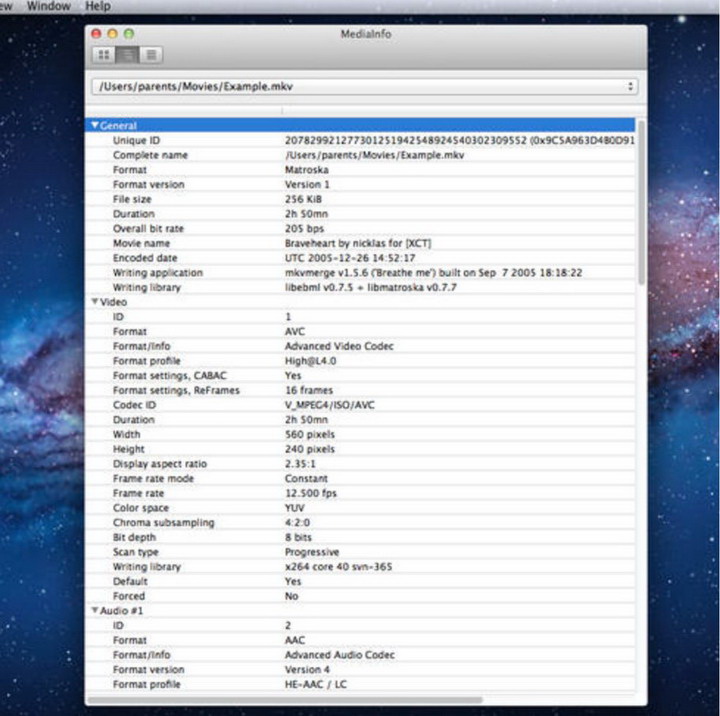This screenshot has height=716, width=720.
Task: Minimize MediaInfo using the yellow button
Action: 113,34
